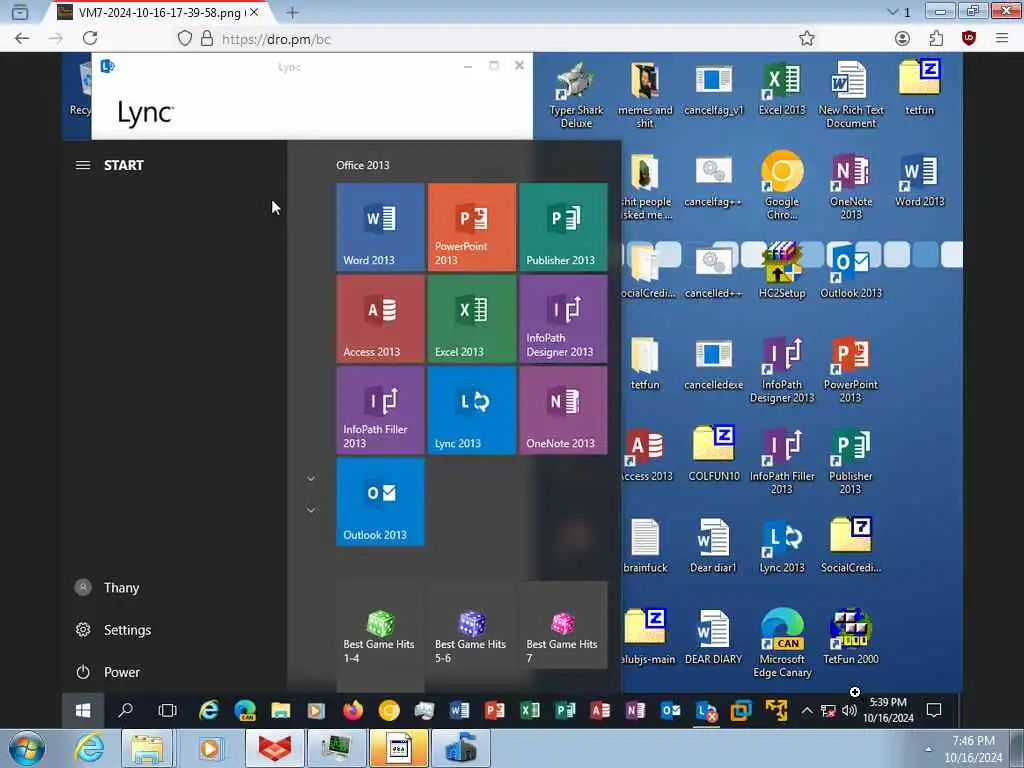Launch Firefox from the VM taskbar

click(353, 711)
